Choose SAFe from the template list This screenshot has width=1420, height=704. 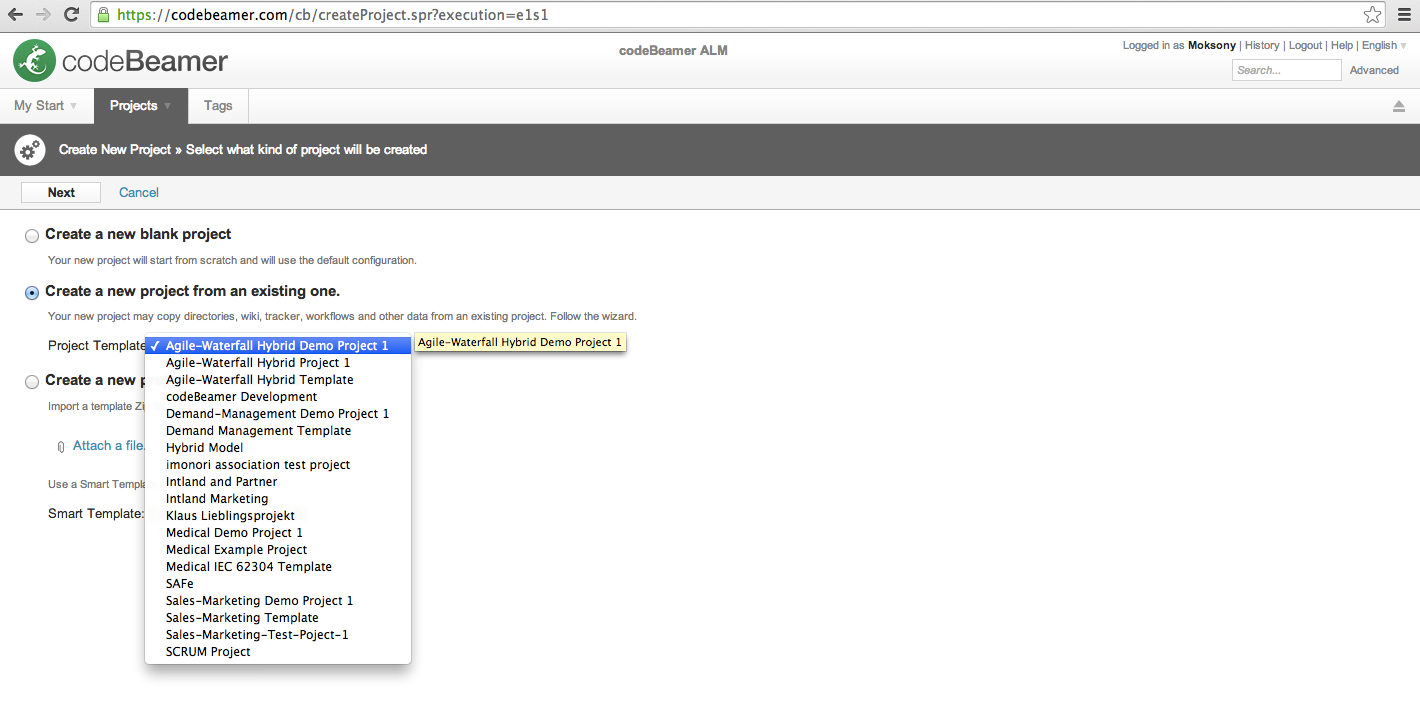pyautogui.click(x=278, y=584)
